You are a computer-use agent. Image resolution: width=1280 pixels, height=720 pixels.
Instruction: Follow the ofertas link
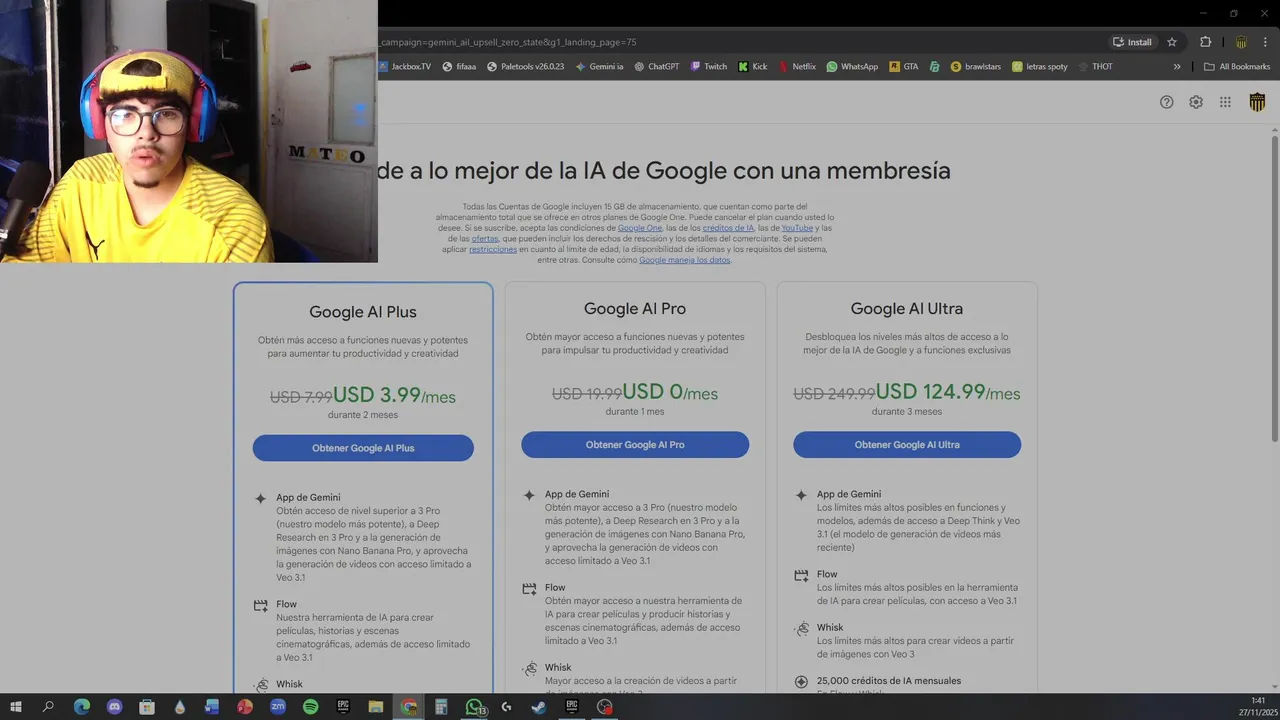(485, 239)
